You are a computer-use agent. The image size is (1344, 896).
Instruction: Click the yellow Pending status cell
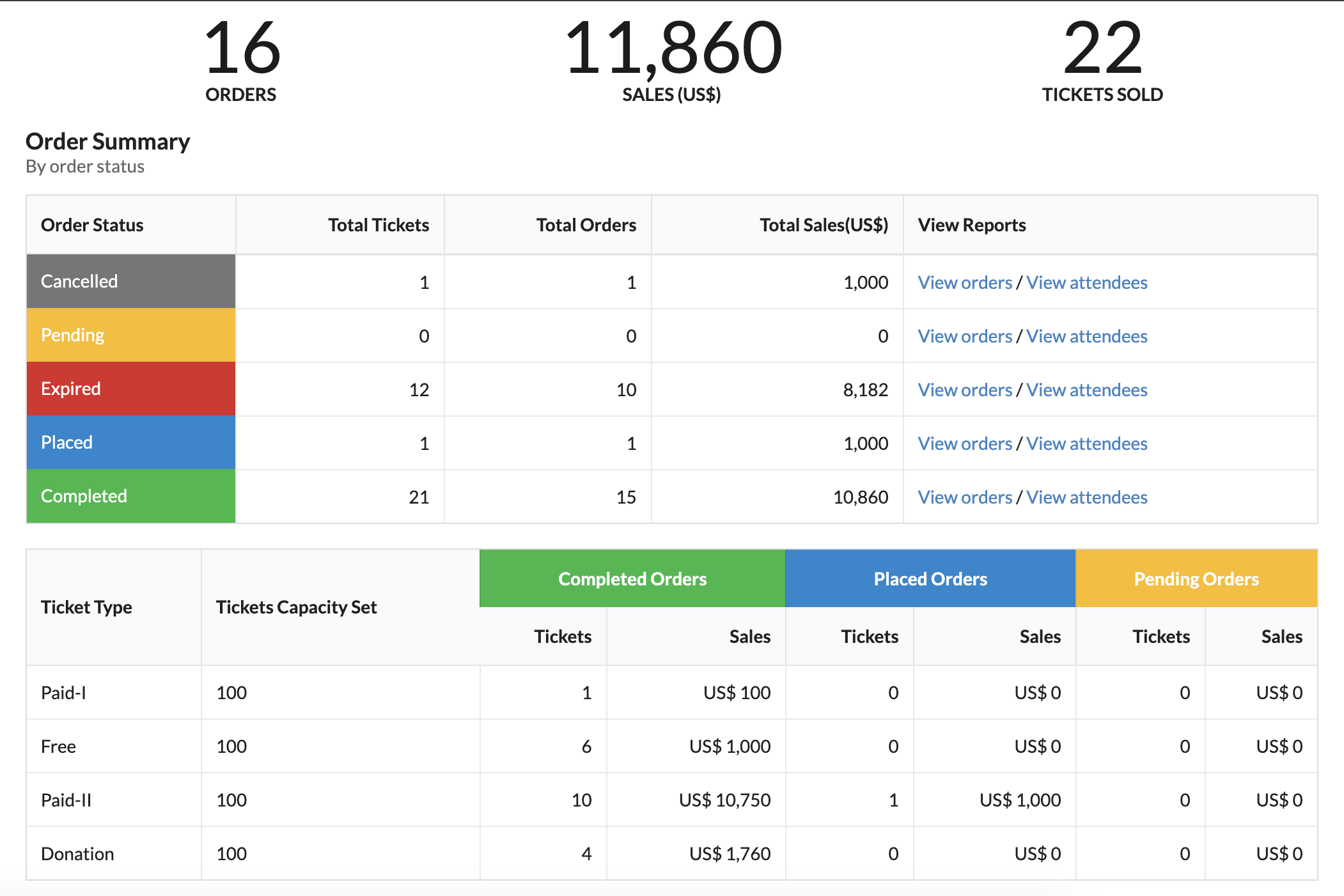(131, 335)
